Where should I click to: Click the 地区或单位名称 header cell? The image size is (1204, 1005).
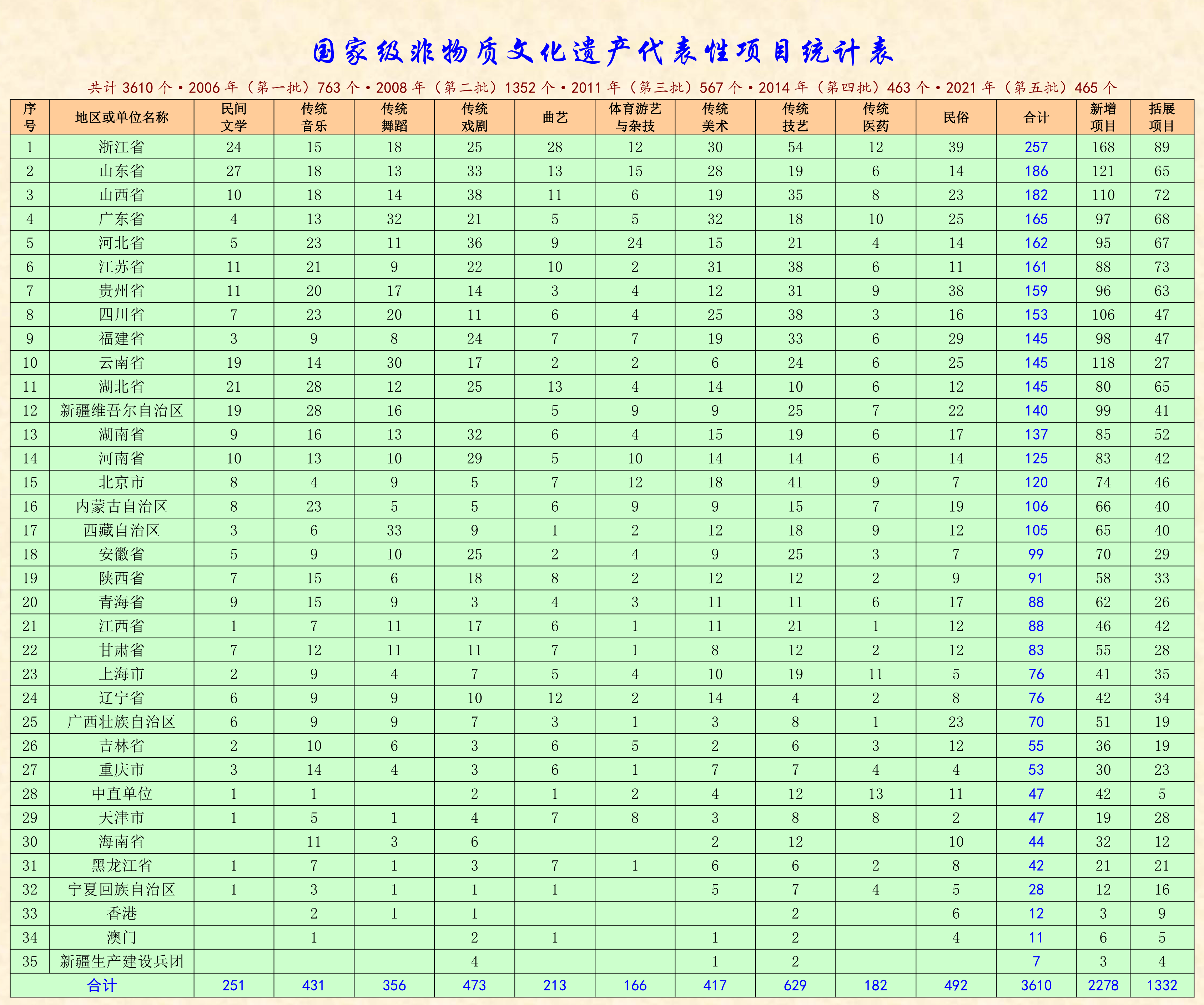[122, 117]
